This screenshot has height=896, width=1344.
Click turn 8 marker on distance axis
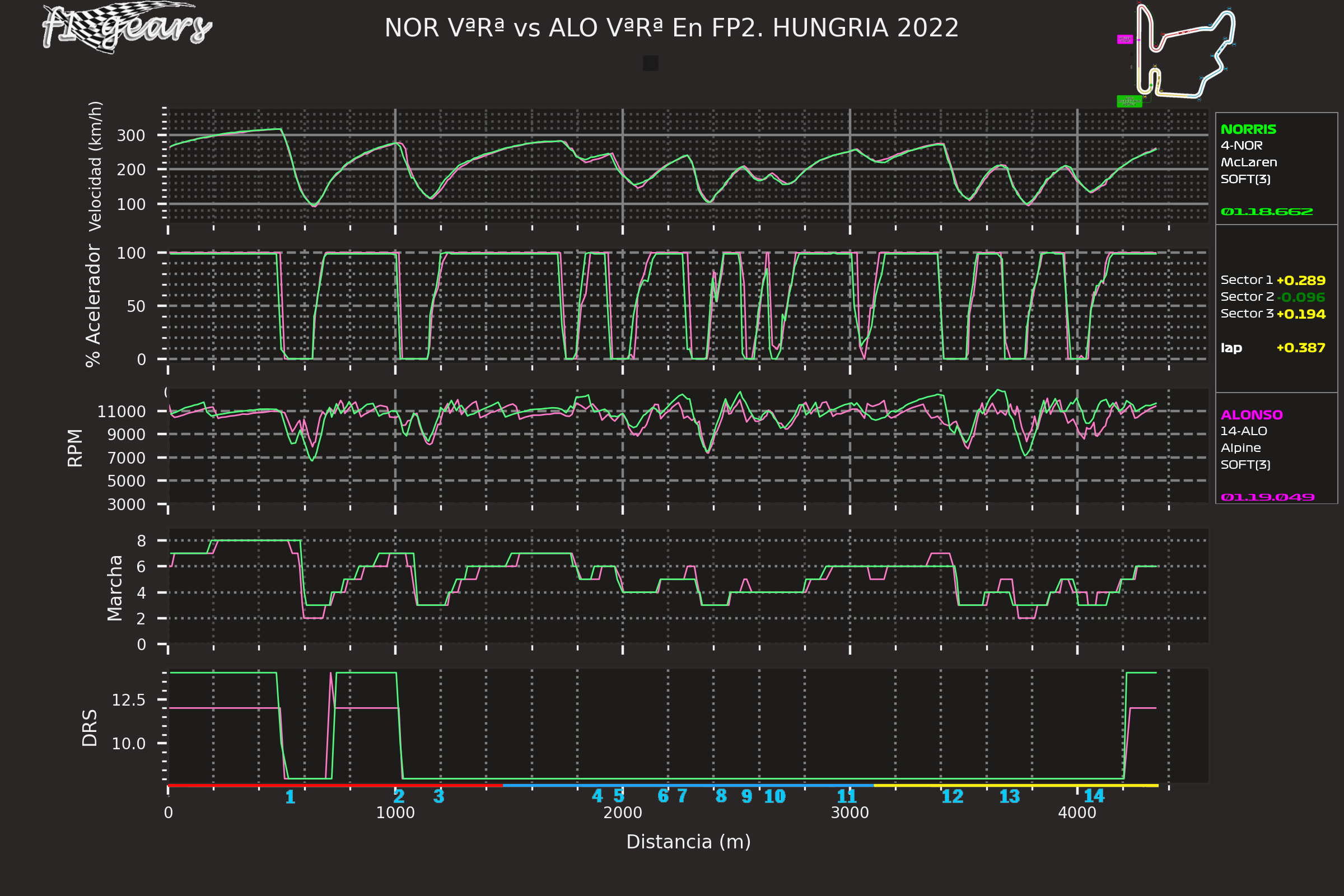pyautogui.click(x=721, y=796)
